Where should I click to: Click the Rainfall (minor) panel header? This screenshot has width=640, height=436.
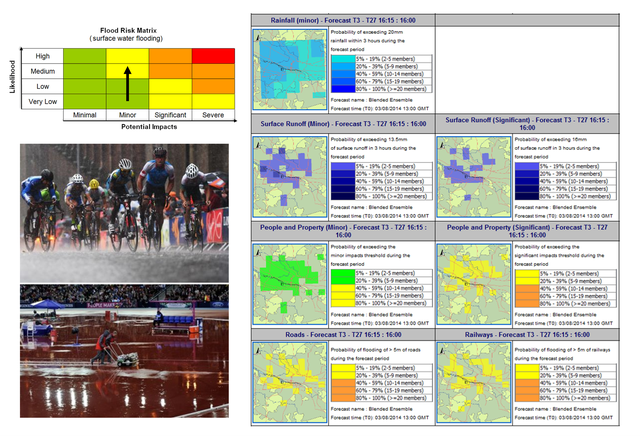coord(341,20)
